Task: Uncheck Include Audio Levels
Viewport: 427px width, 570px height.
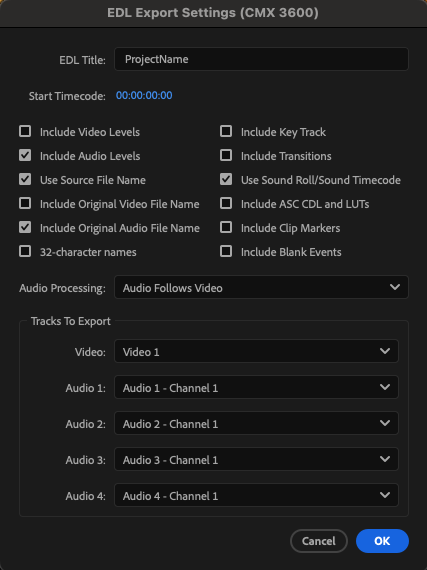Action: 25,155
